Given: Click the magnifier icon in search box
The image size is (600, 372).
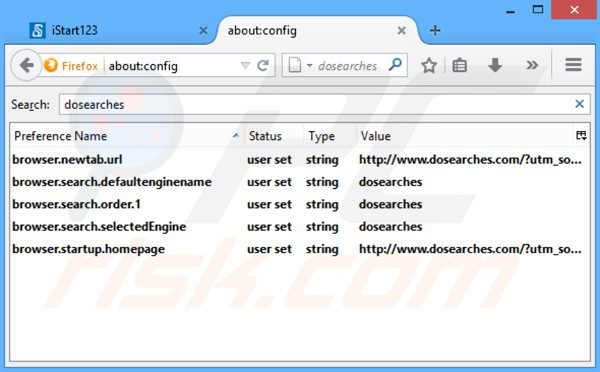Looking at the screenshot, I should (395, 65).
